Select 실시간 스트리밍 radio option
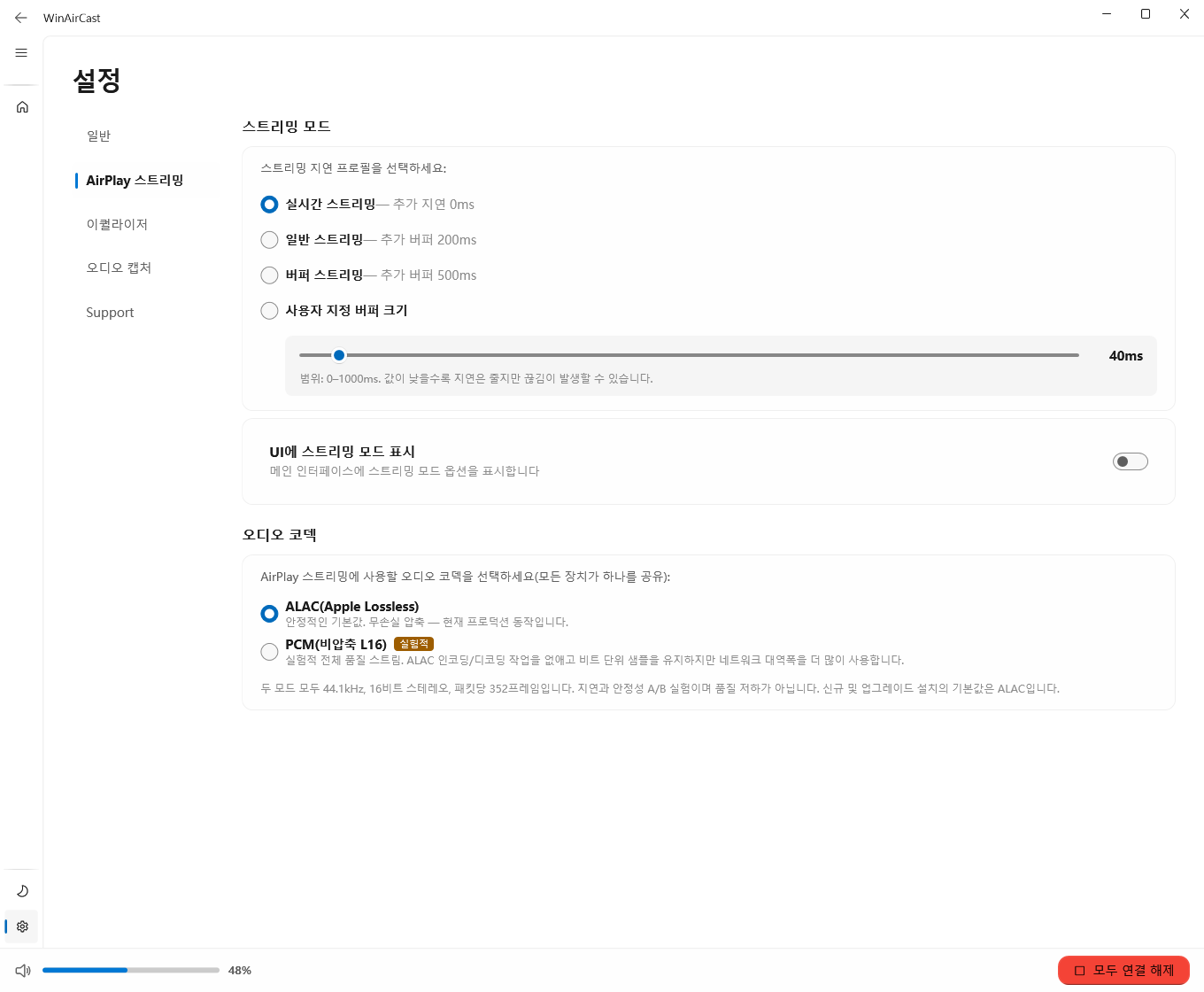This screenshot has width=1204, height=992. pos(367,205)
